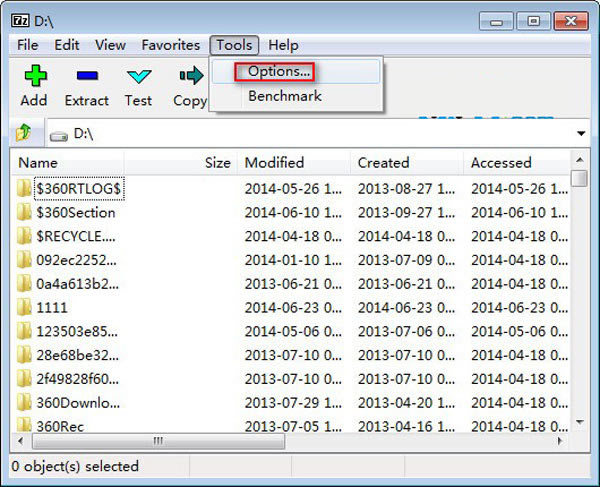The image size is (600, 487).
Task: Click the Copy arrow toolbar icon
Action: (x=190, y=76)
